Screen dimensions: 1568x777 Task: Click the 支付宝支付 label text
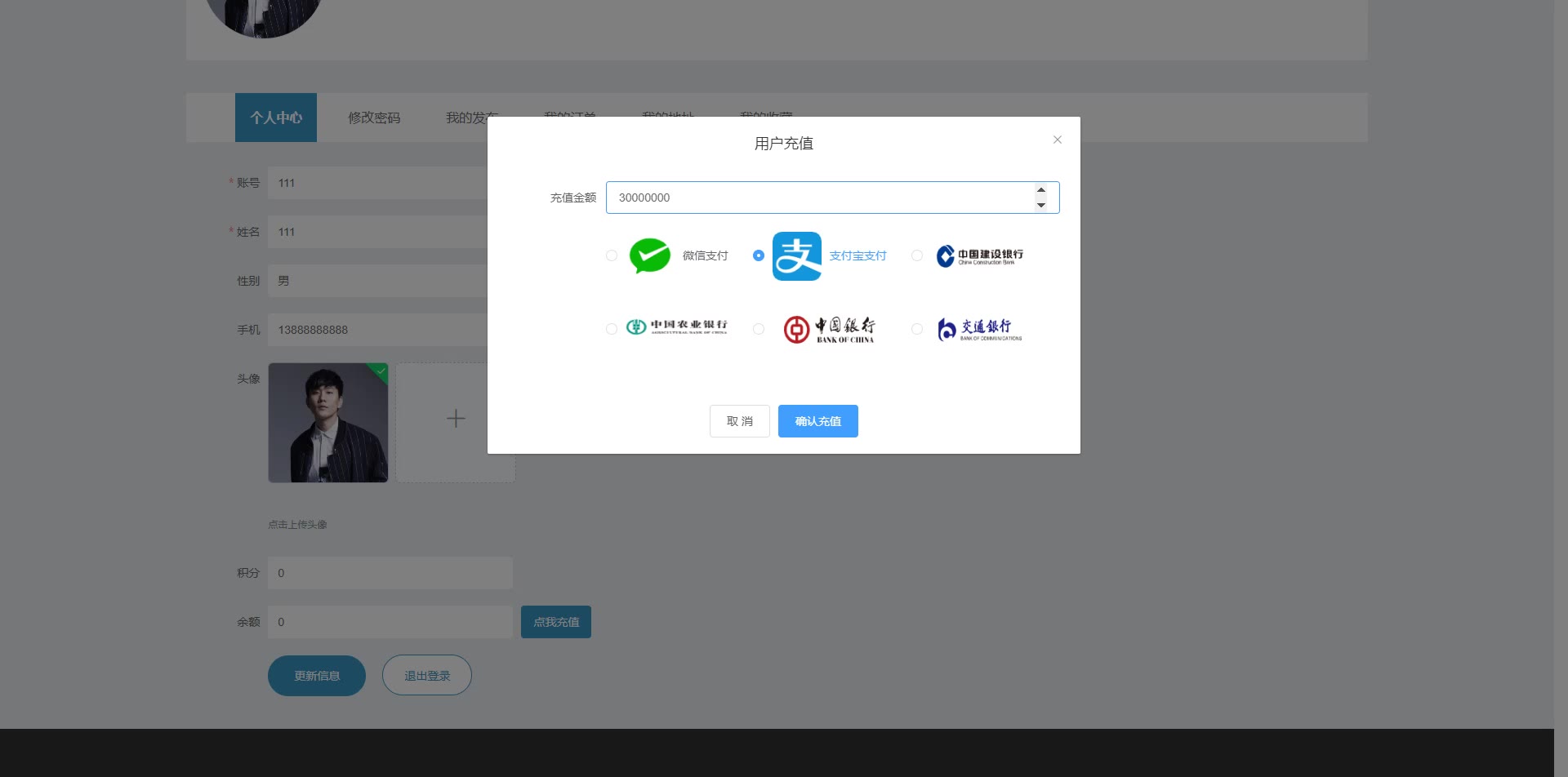pos(857,255)
